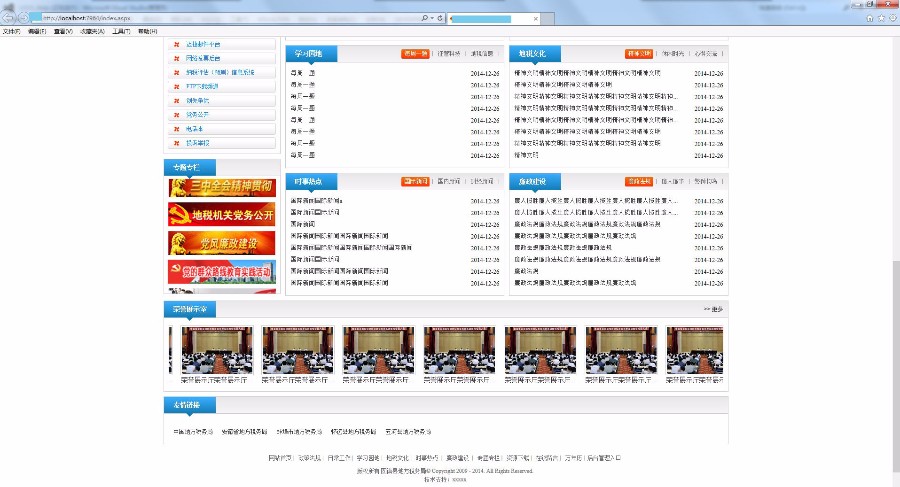Screen dimensions: 900x487
Task: Click the red icon beside the FTP entry
Action: pos(177,86)
